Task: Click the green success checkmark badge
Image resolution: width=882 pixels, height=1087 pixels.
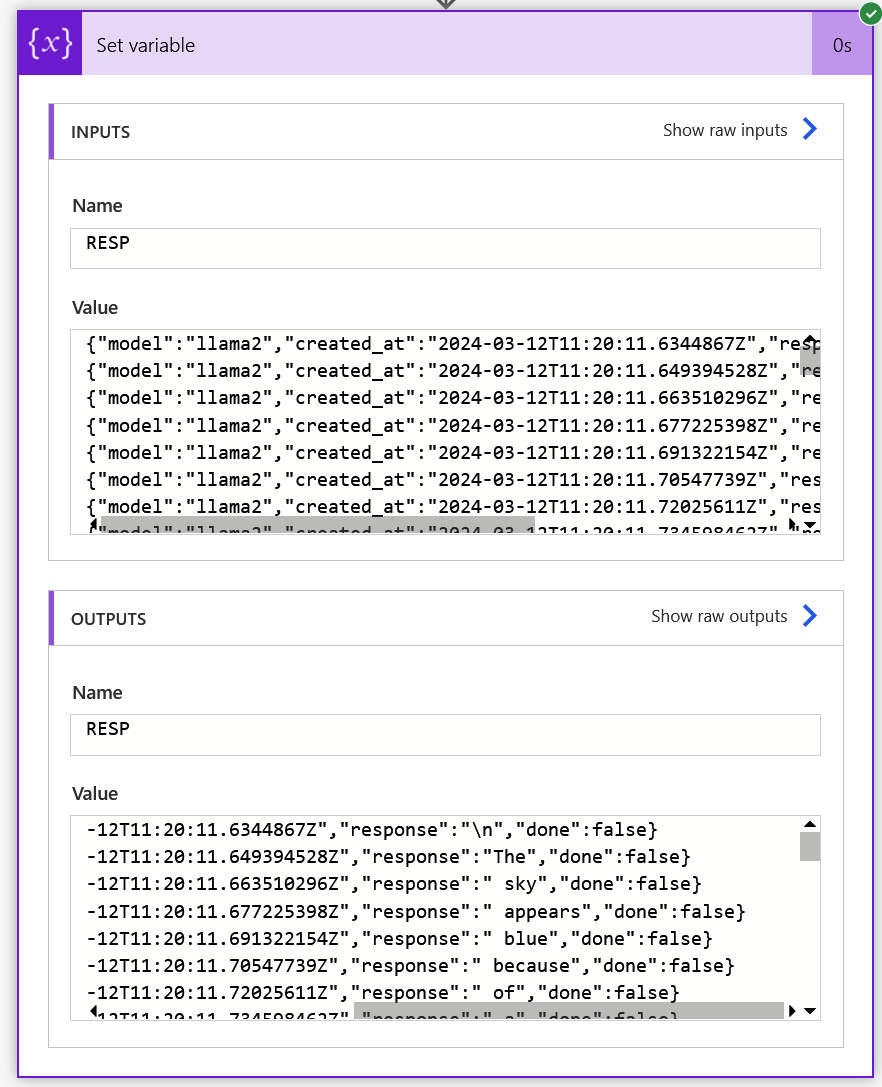Action: tap(870, 13)
